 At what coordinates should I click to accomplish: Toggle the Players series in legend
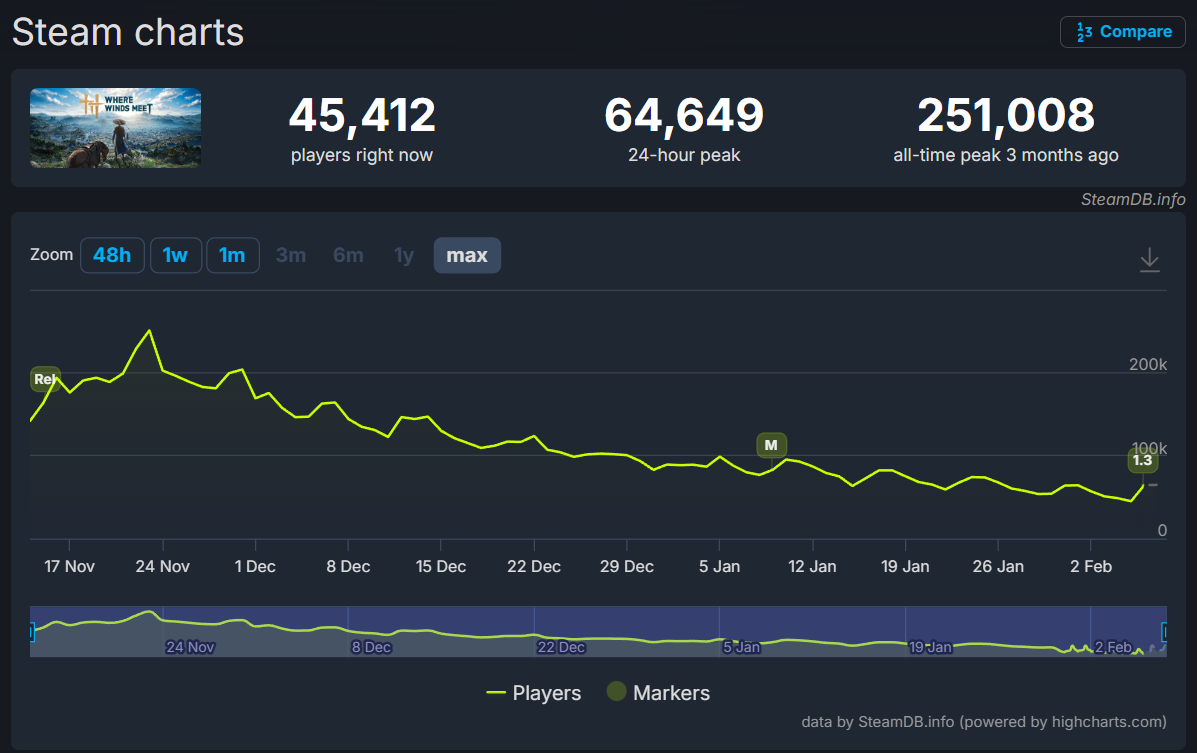click(x=534, y=693)
